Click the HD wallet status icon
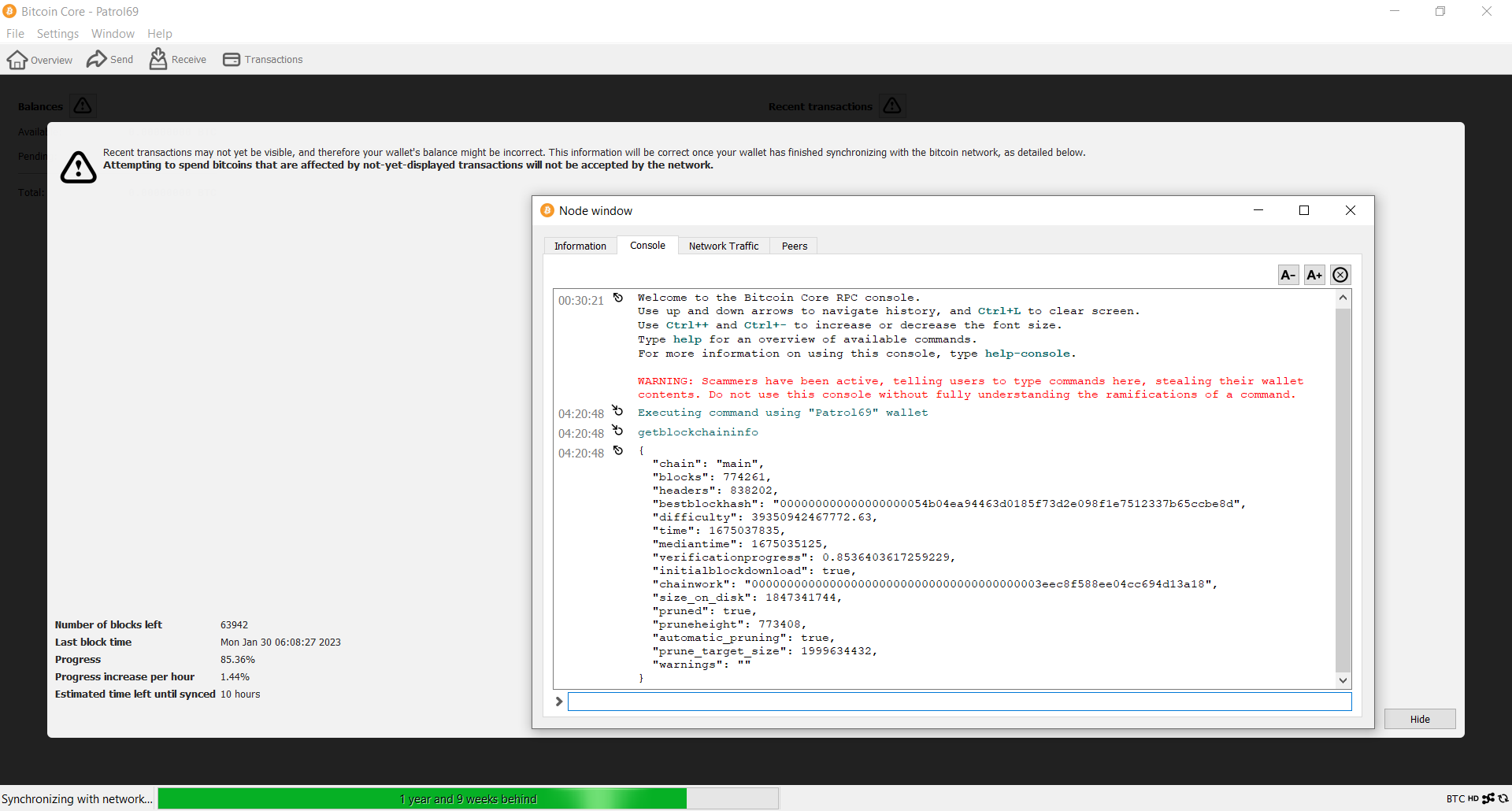The image size is (1512, 811). (1473, 798)
